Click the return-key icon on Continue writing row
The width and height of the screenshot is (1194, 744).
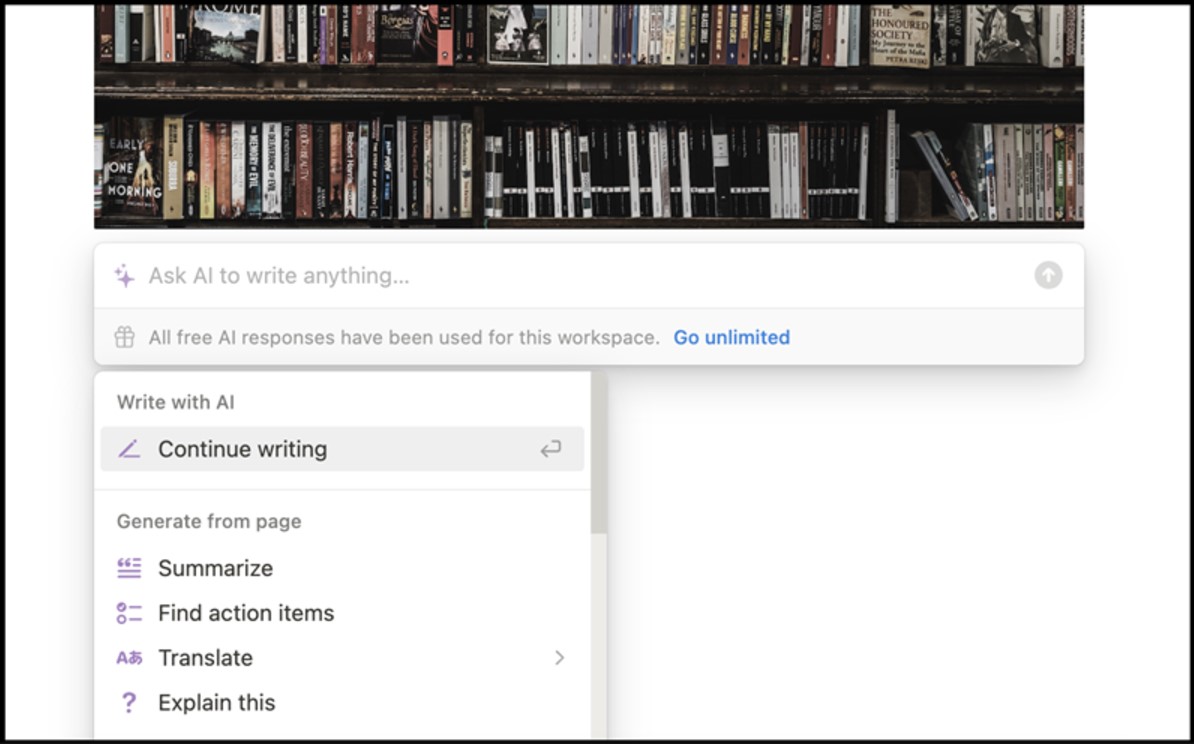tap(551, 449)
